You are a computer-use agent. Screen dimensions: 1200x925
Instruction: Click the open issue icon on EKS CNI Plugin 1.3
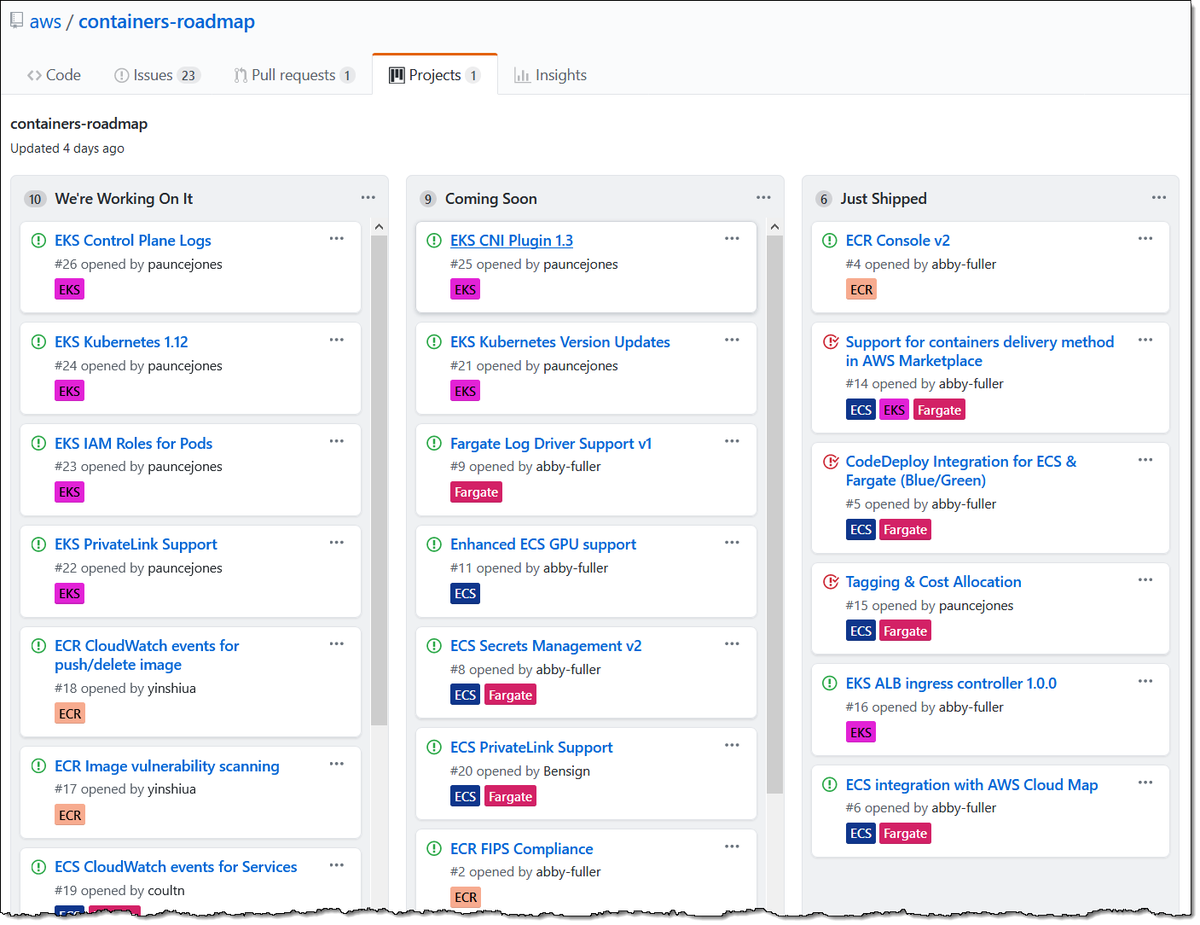pos(434,240)
